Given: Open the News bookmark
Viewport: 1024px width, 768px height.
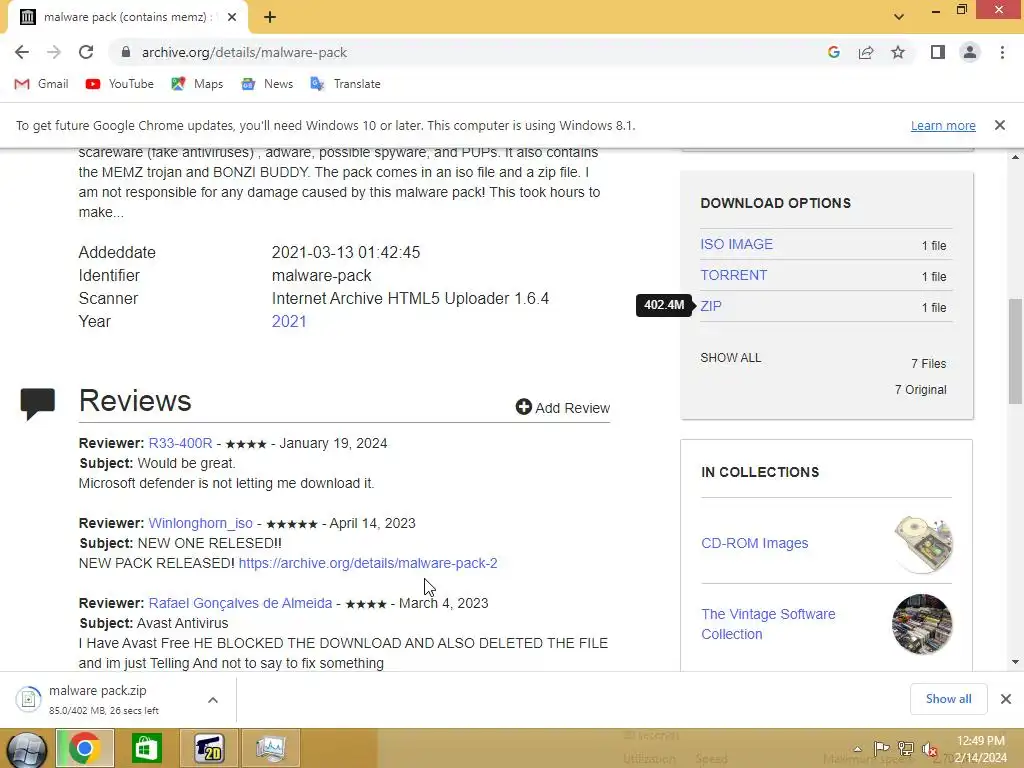Looking at the screenshot, I should [x=267, y=84].
